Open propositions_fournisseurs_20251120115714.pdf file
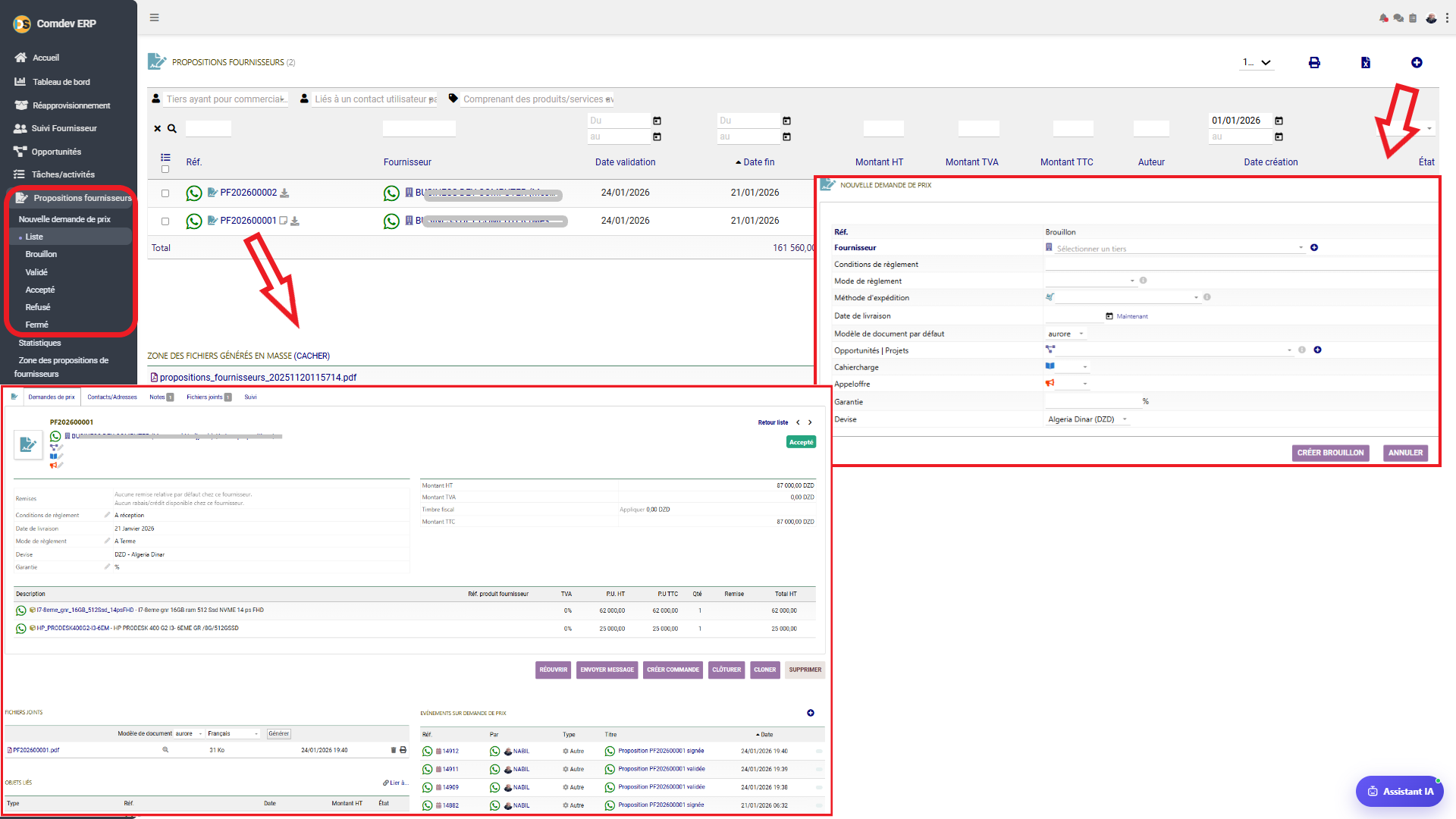Image resolution: width=1456 pixels, height=819 pixels. (258, 378)
